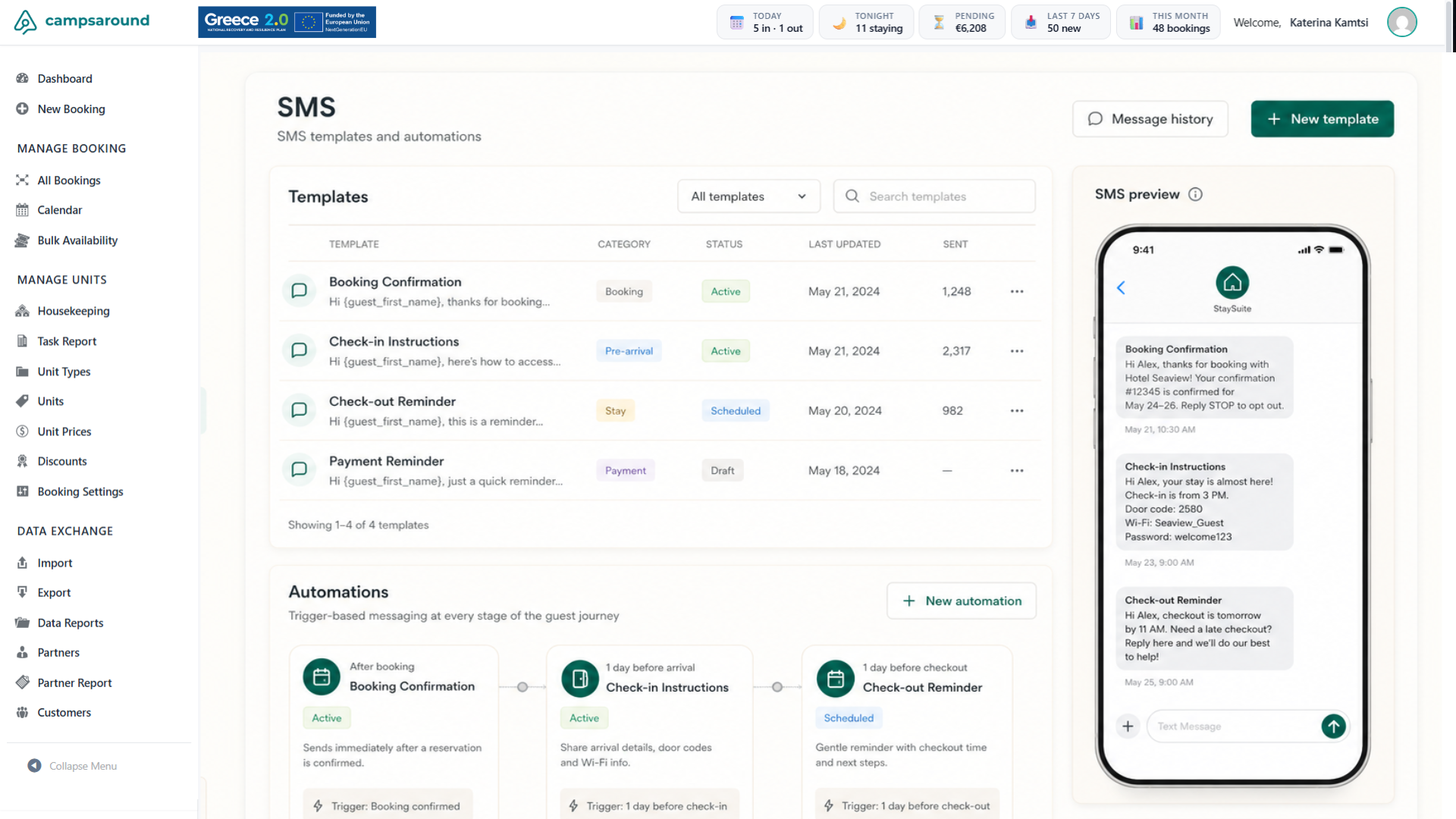Click the Discounts badge icon
Viewport: 1456px width, 819px height.
click(x=22, y=461)
